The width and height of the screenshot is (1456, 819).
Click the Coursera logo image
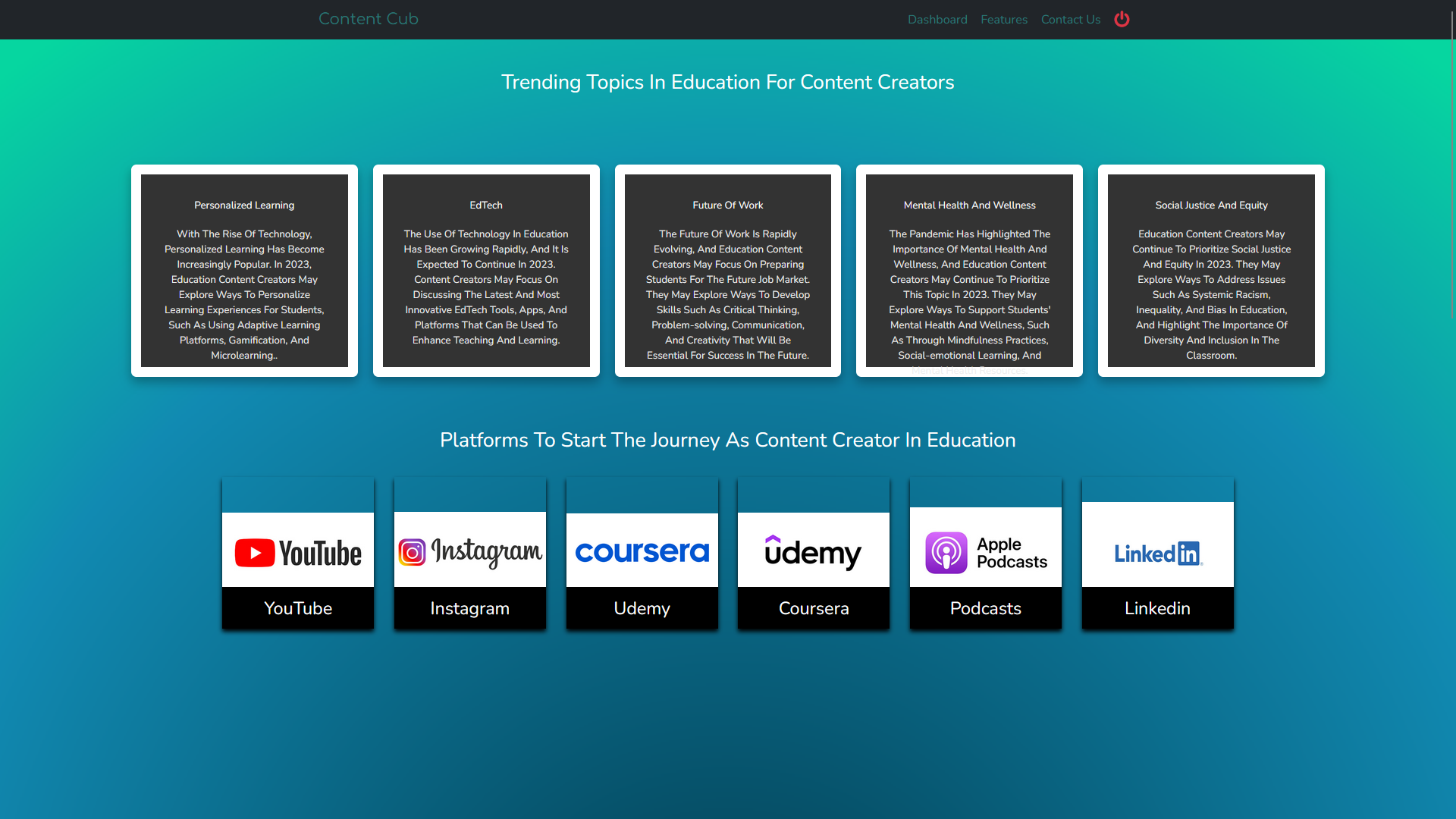[642, 553]
